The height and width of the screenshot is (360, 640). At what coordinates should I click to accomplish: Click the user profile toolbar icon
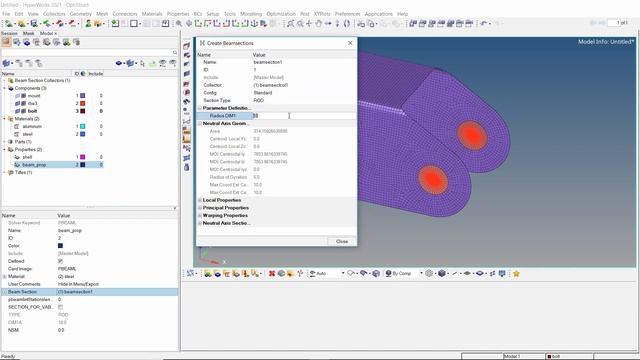click(88, 24)
